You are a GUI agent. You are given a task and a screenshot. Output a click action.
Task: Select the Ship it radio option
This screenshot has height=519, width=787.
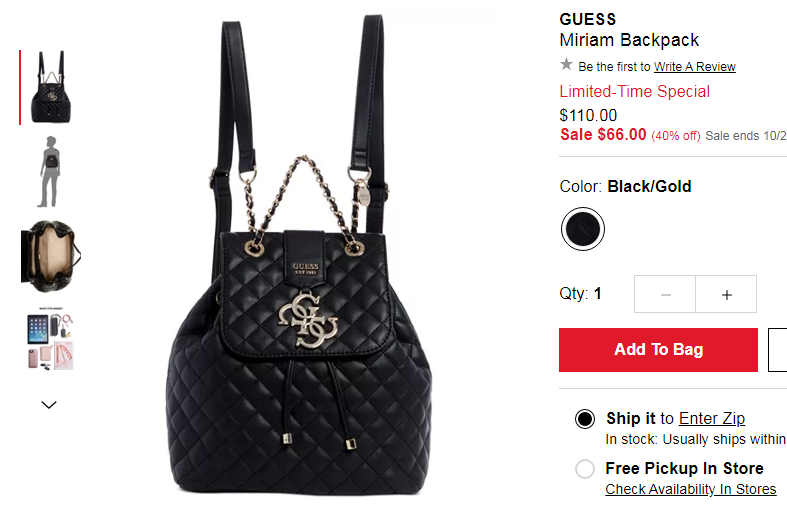coord(585,419)
